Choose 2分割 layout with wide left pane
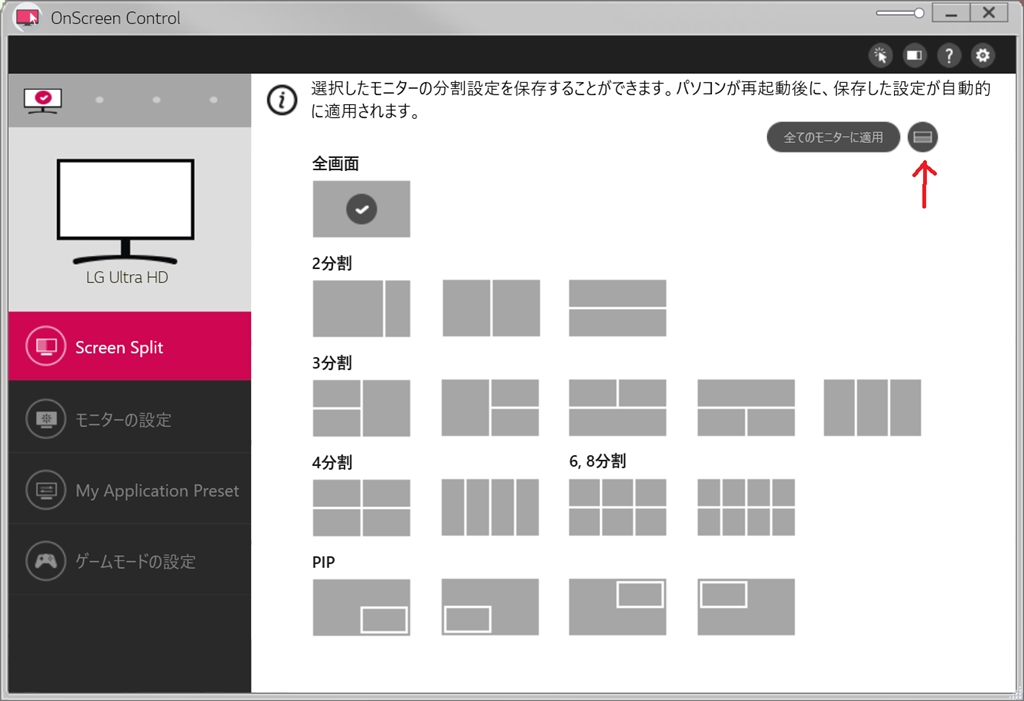1024x701 pixels. click(361, 308)
